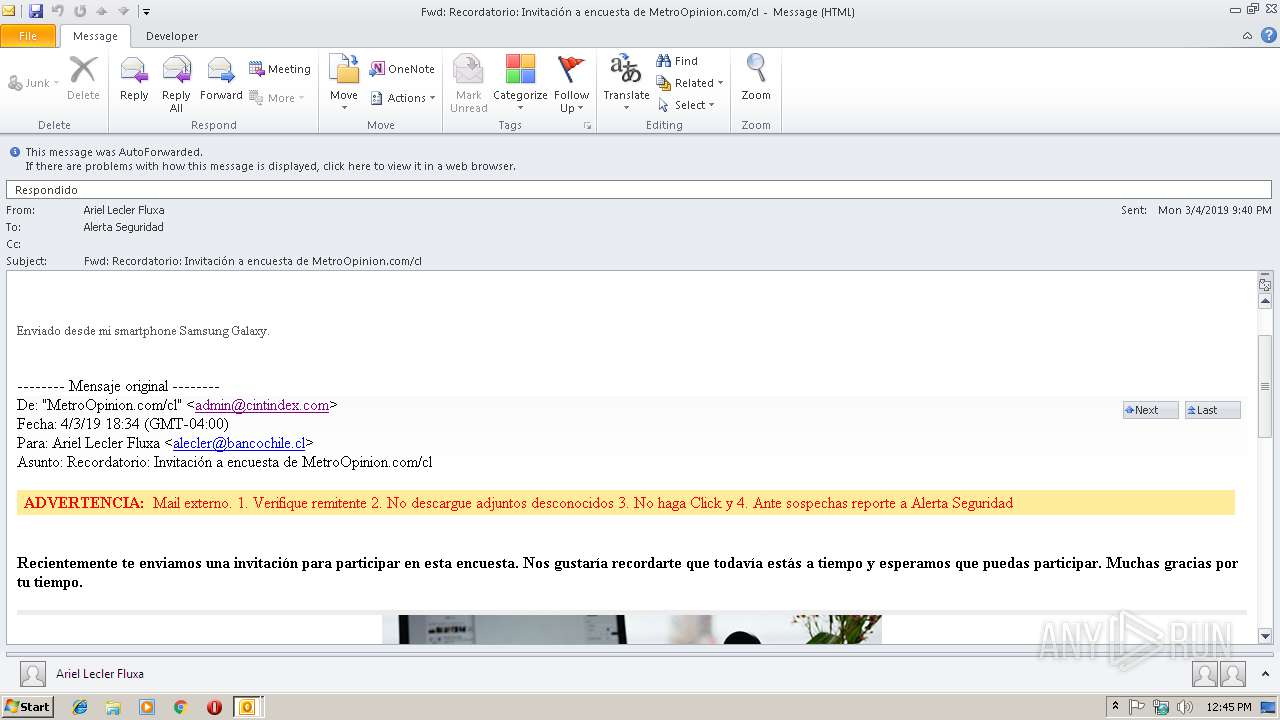Viewport: 1280px width, 720px height.
Task: Click the Reply All icon
Action: [x=176, y=84]
